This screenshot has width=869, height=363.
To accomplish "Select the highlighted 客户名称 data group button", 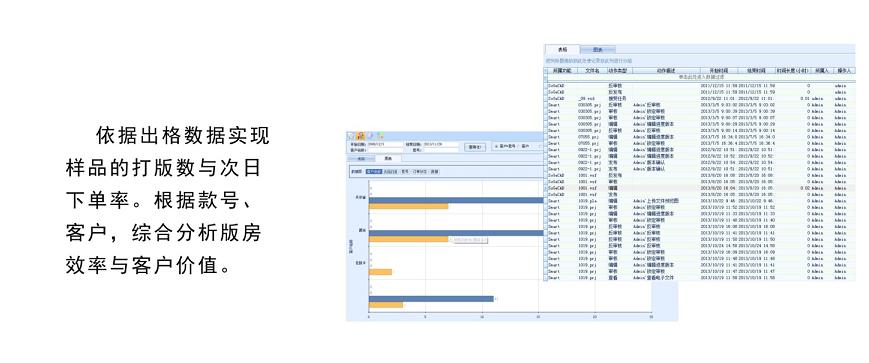I will click(374, 172).
